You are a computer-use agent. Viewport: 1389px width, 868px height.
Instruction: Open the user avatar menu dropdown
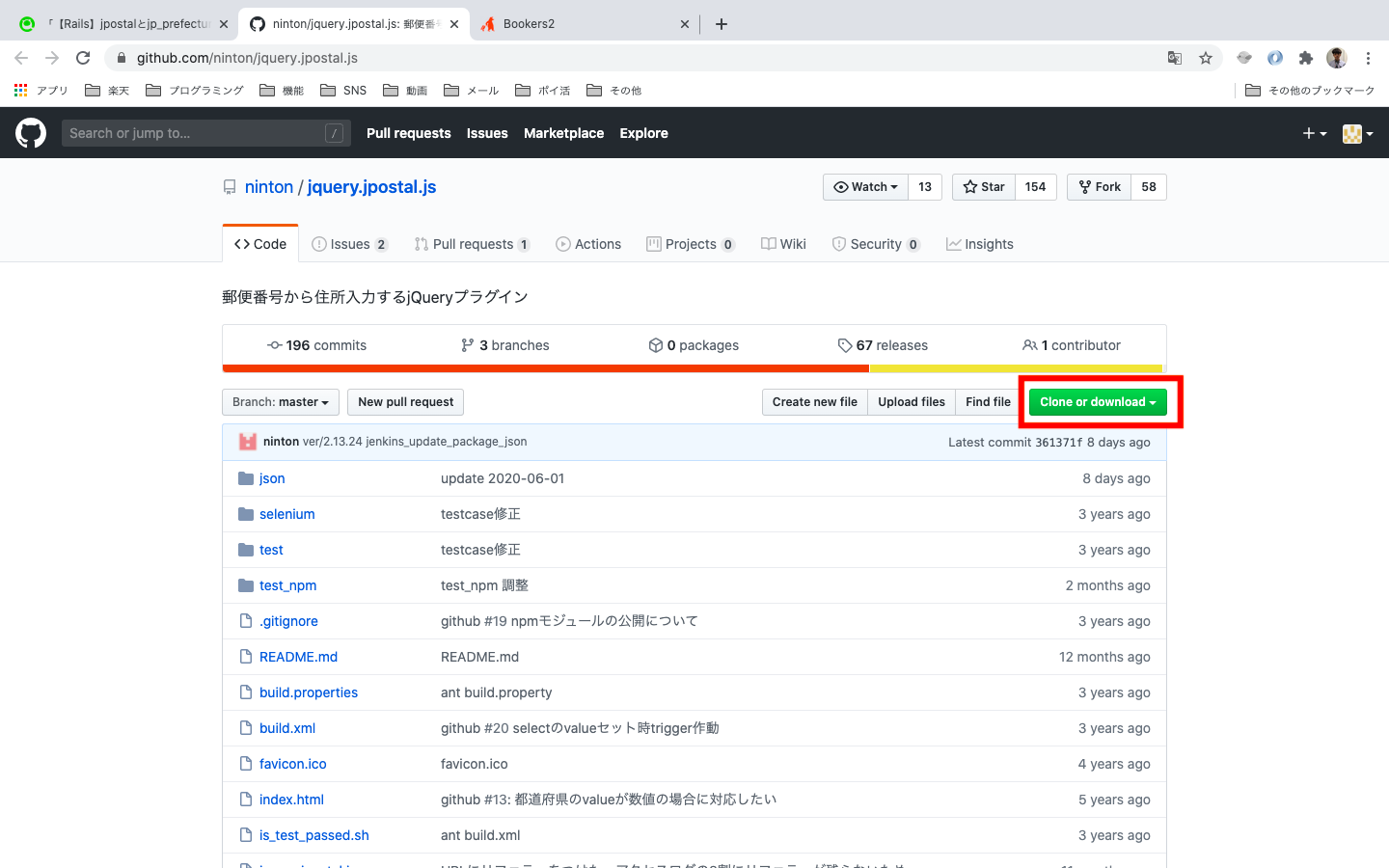point(1358,133)
